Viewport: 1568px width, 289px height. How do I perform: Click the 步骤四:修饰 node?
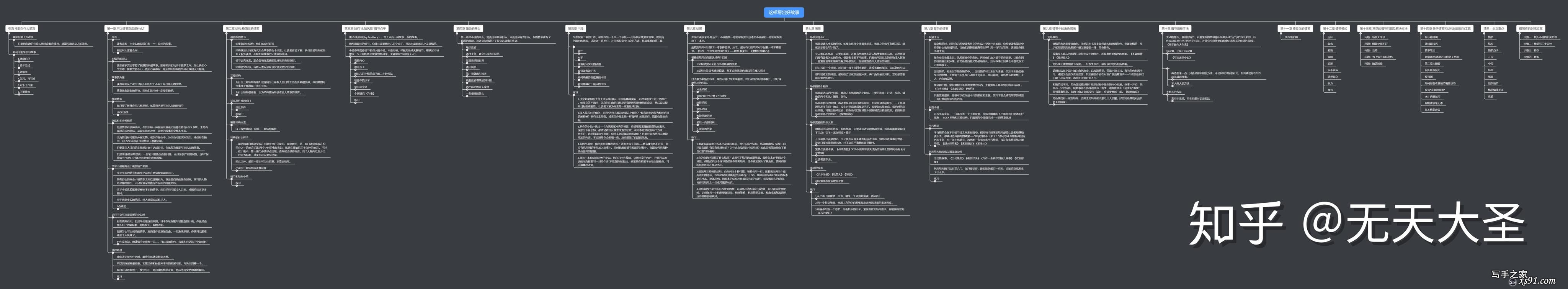point(1532,57)
